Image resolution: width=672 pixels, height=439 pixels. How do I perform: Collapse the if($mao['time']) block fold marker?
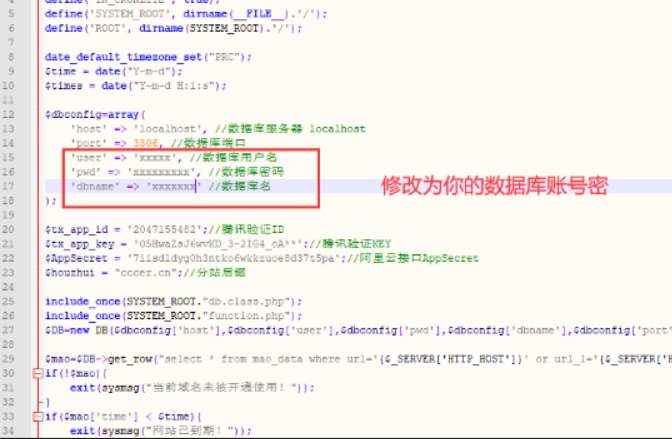click(x=35, y=416)
